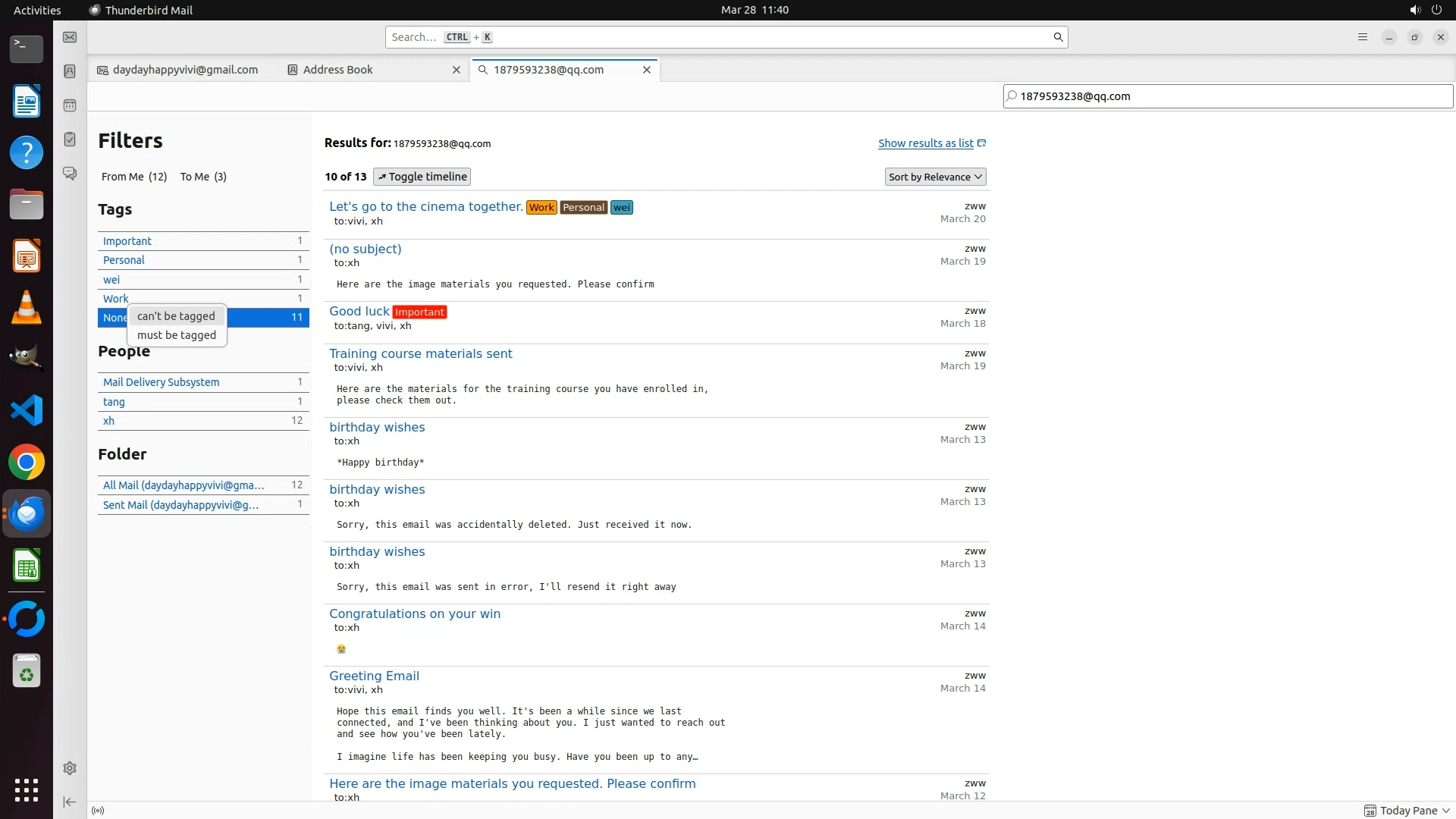Open the Mail space icon in sidebar
Image resolution: width=1456 pixels, height=819 pixels.
click(70, 37)
